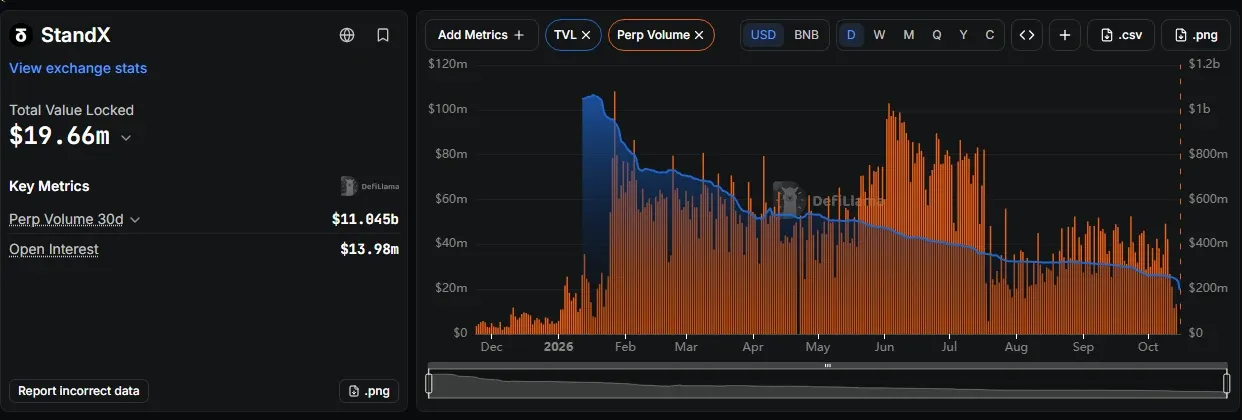Click the Oct label on x-axis
The image size is (1242, 420).
click(x=1148, y=347)
